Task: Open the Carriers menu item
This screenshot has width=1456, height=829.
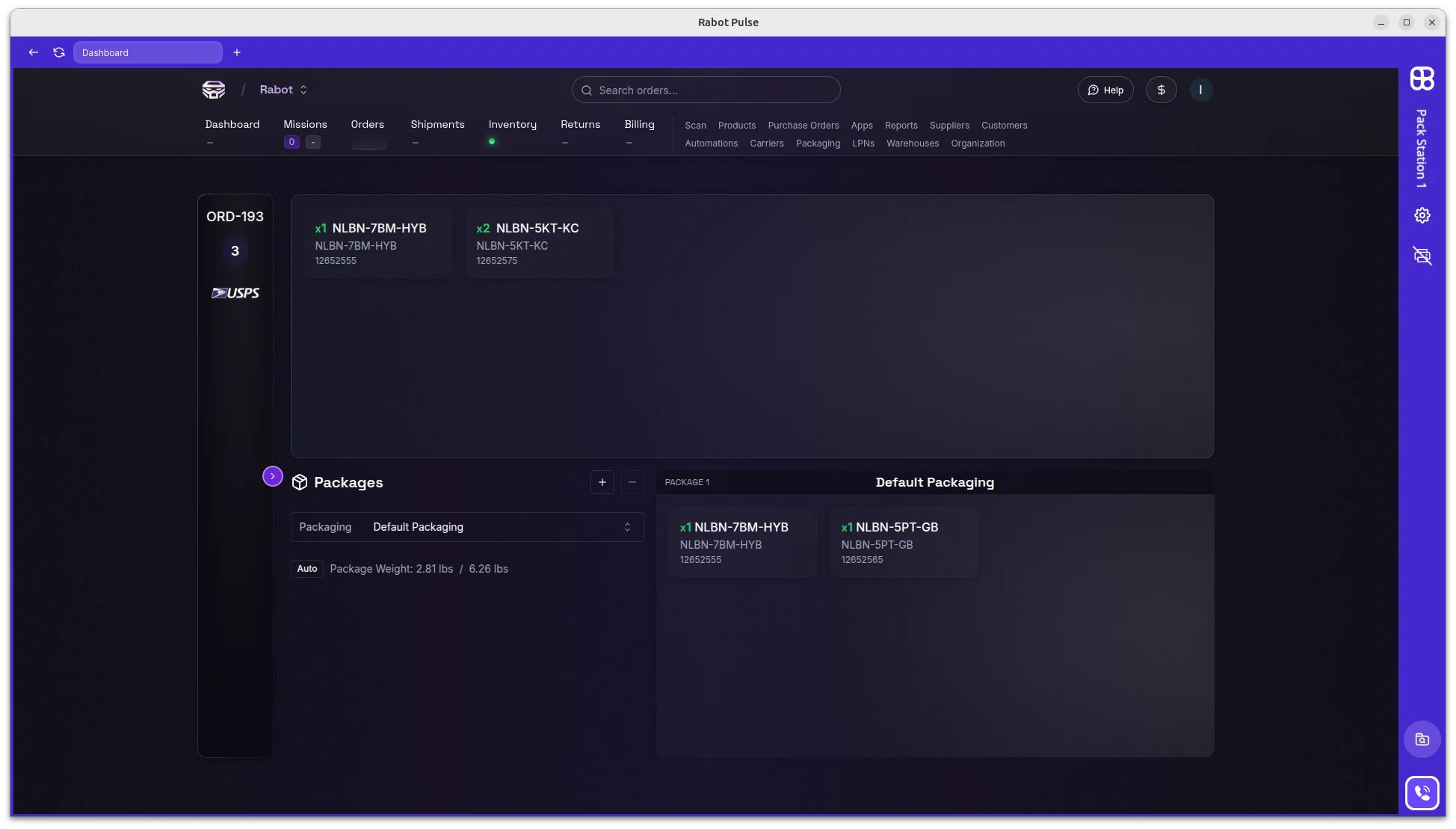Action: tap(767, 144)
